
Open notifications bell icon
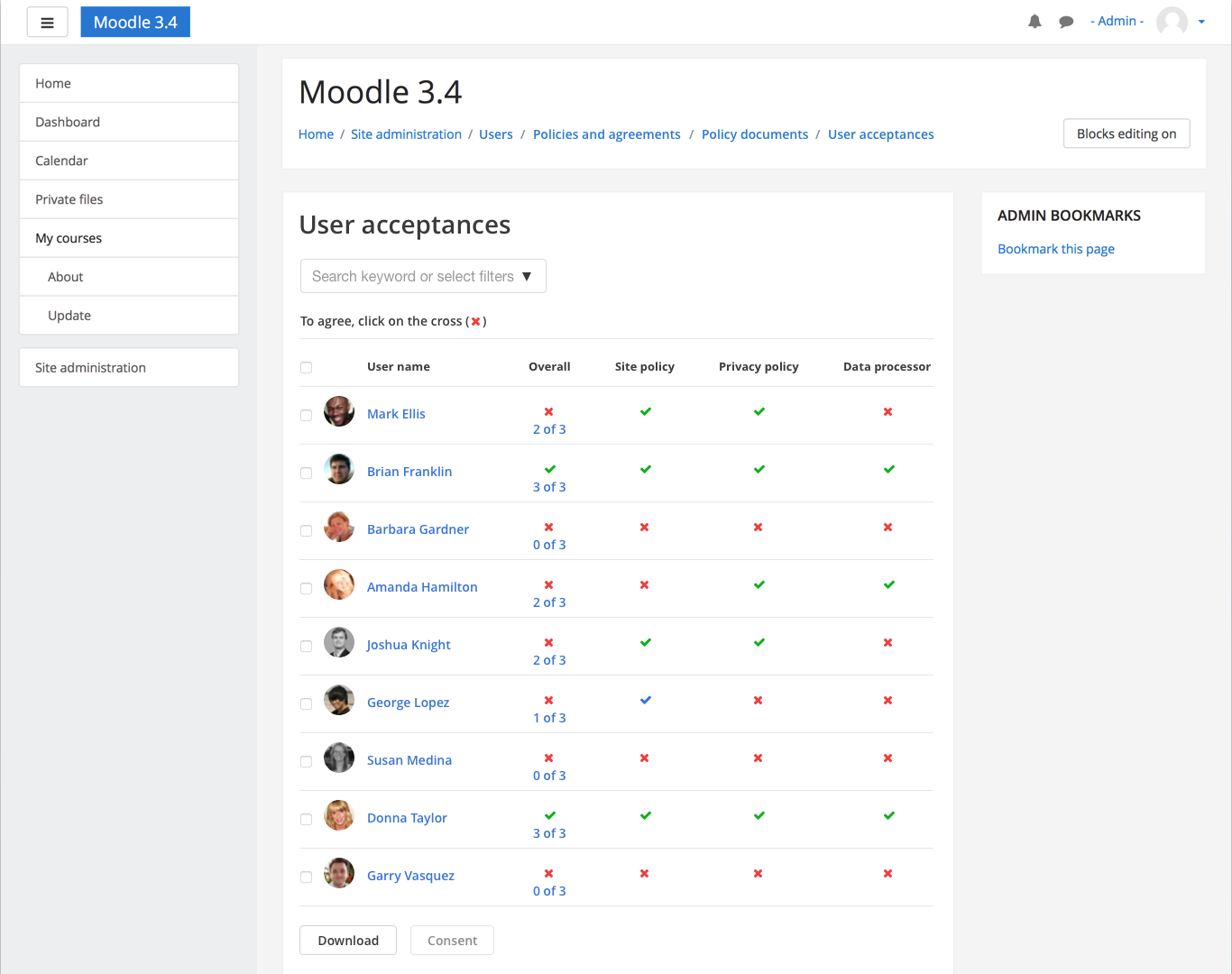[1034, 22]
